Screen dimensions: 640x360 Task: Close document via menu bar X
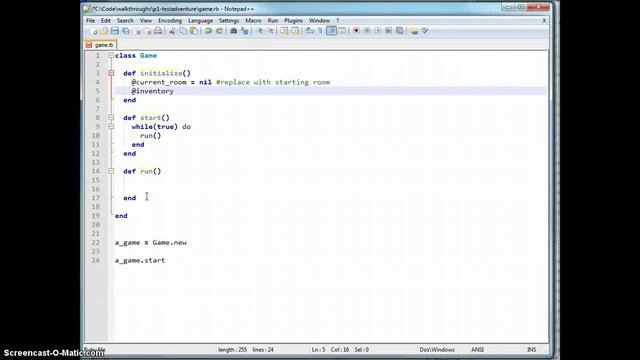[544, 20]
